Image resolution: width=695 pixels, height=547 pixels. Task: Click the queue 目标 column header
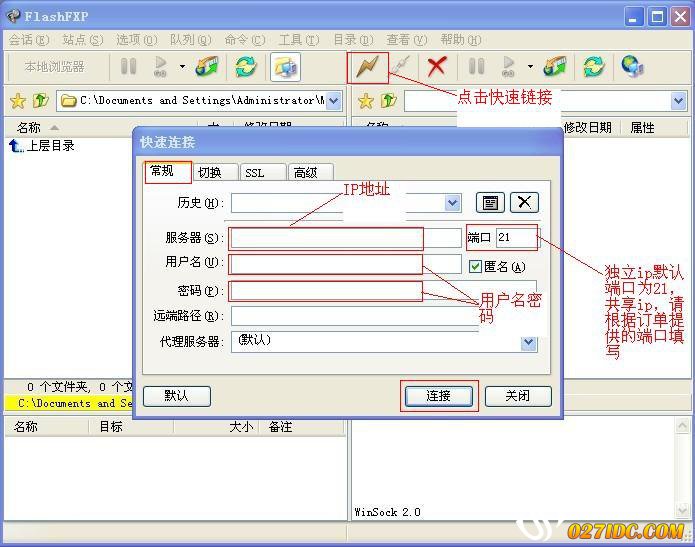click(x=131, y=427)
